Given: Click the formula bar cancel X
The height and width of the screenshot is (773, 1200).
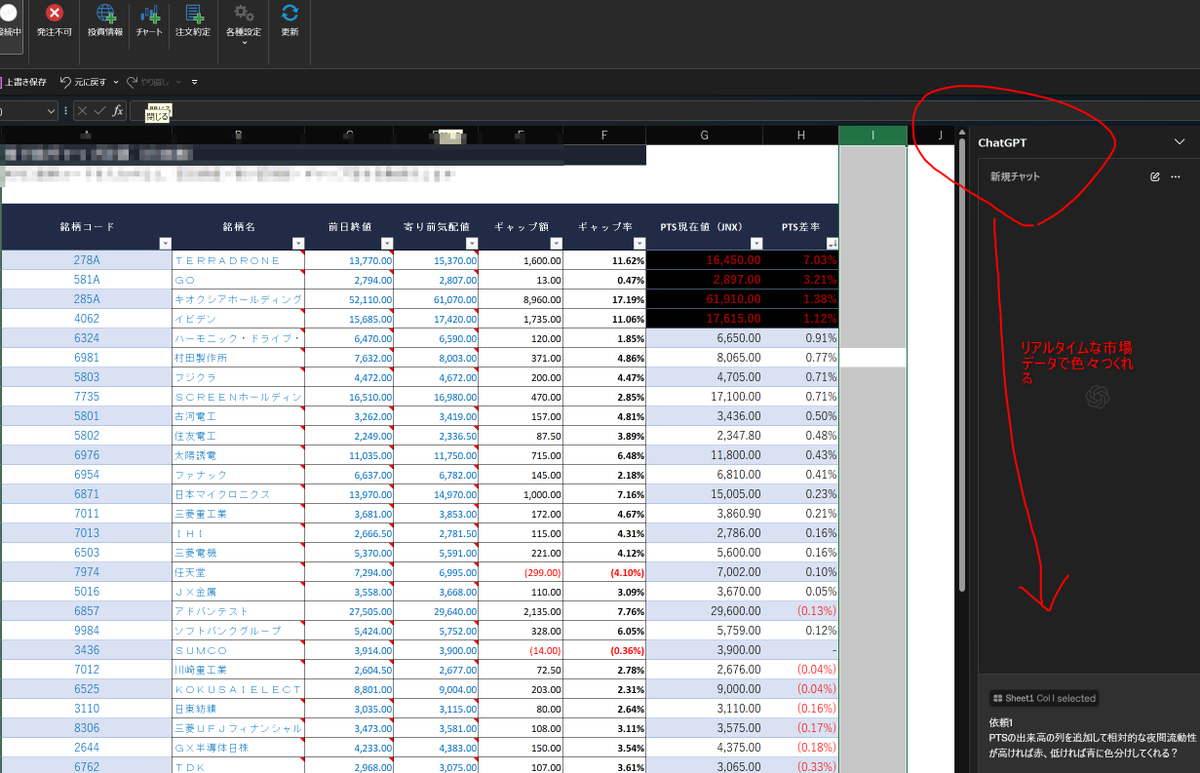Looking at the screenshot, I should (x=82, y=111).
